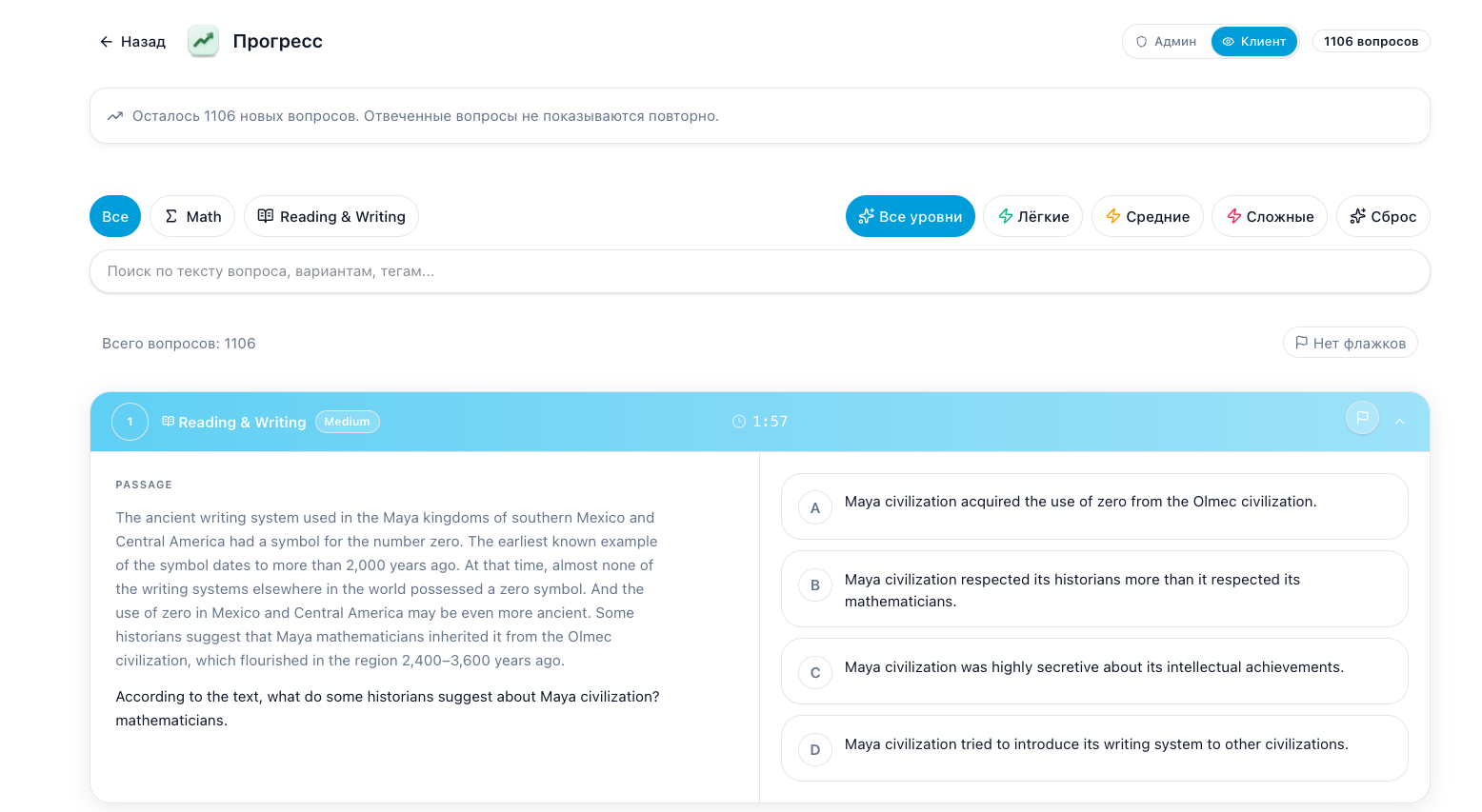Open the Нет флажков flag filter
Image resolution: width=1482 pixels, height=812 pixels.
pyautogui.click(x=1350, y=343)
